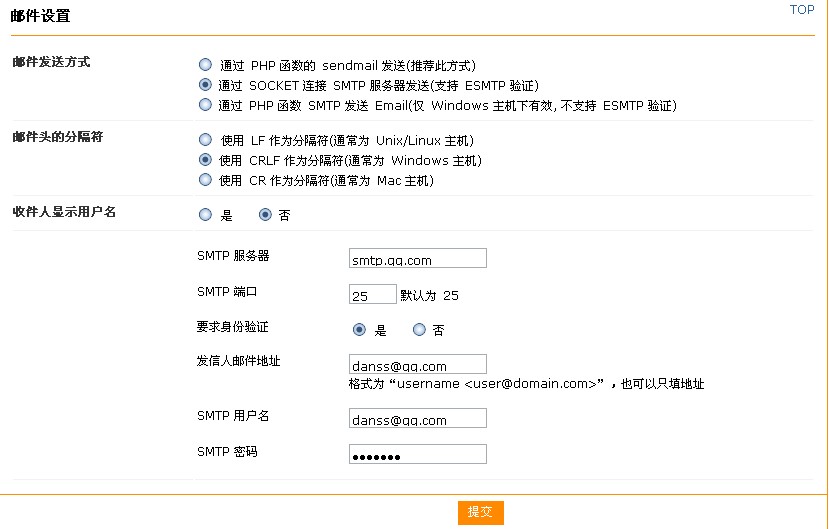Focus the SMTP 密码 password field
This screenshot has height=529, width=829.
point(418,454)
